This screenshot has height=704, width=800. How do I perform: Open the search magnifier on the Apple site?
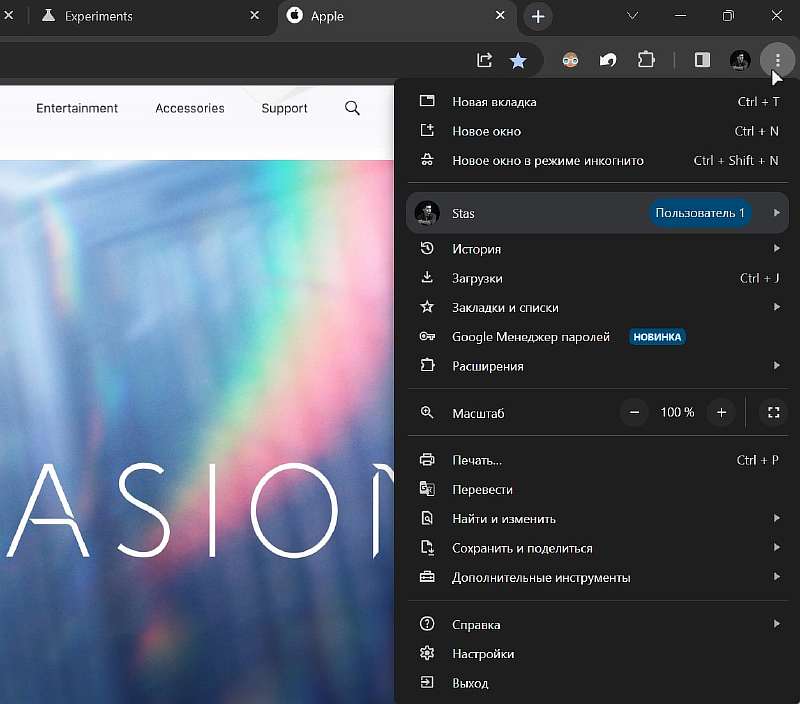click(351, 107)
